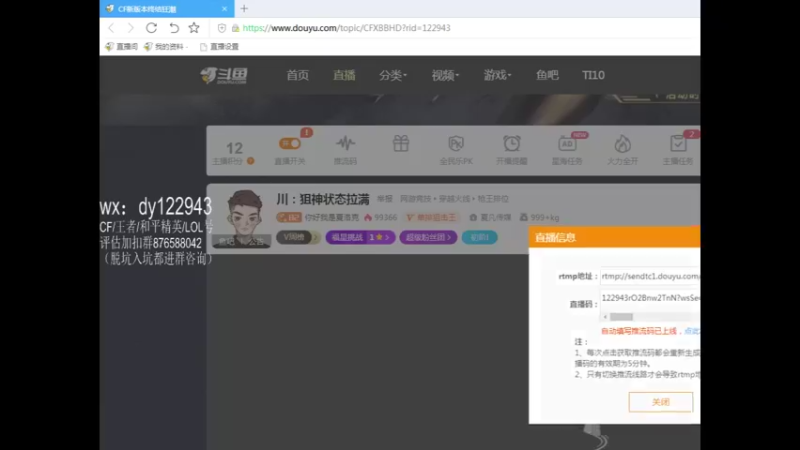Click the 主播积分 score 12
This screenshot has height=450, width=800.
[234, 148]
